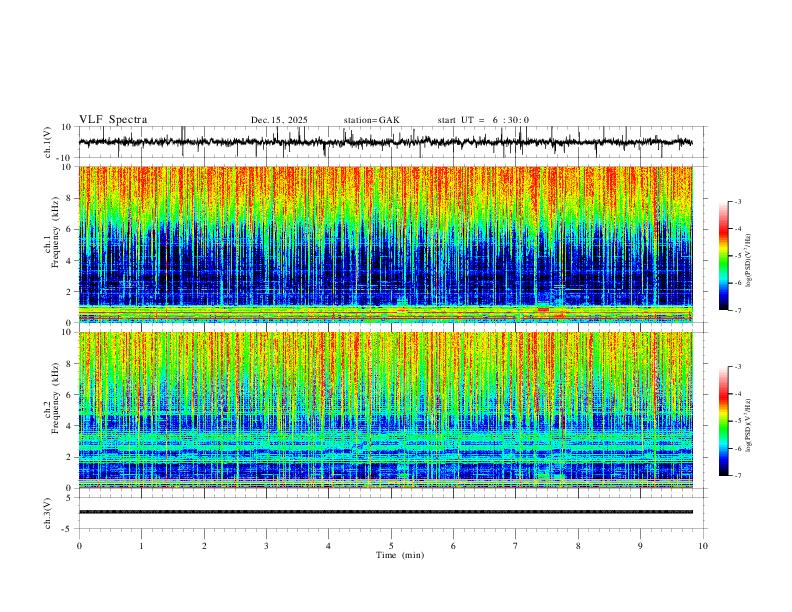This screenshot has height=612, width=792.
Task: Click the date 'Dec. 15, 2025'
Action: coord(279,120)
